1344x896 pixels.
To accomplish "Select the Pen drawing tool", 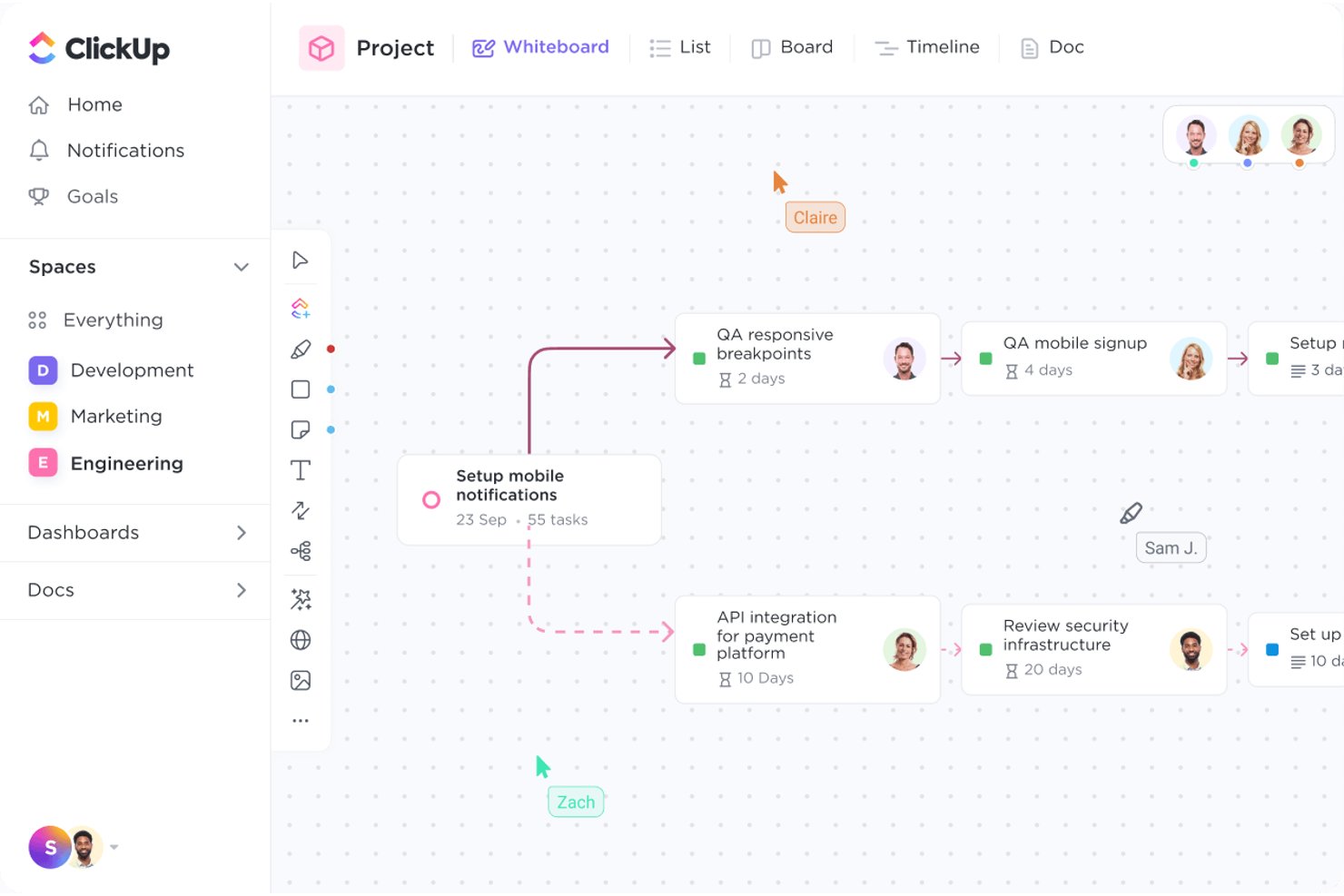I will coord(301,350).
